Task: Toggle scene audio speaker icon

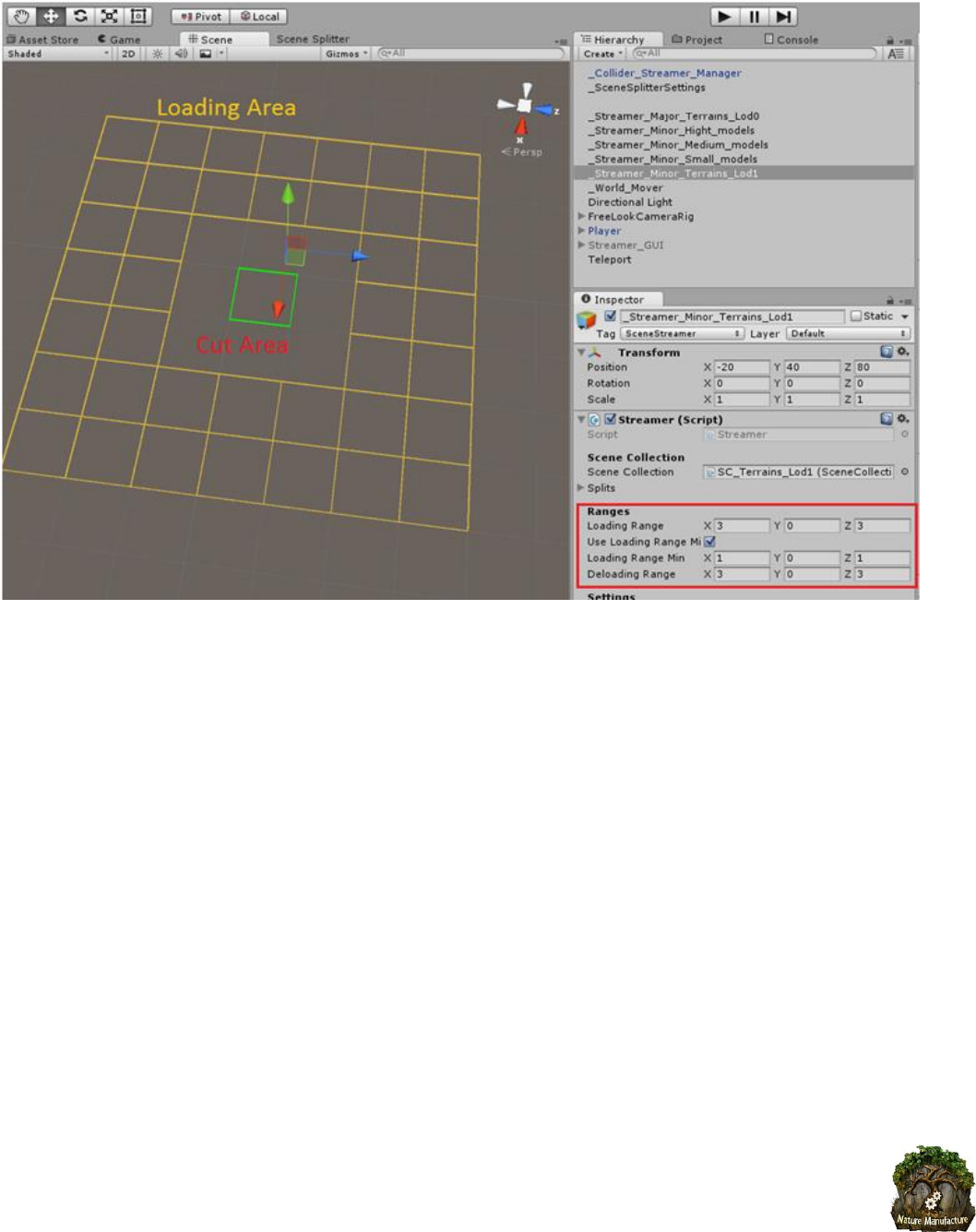Action: pyautogui.click(x=181, y=54)
